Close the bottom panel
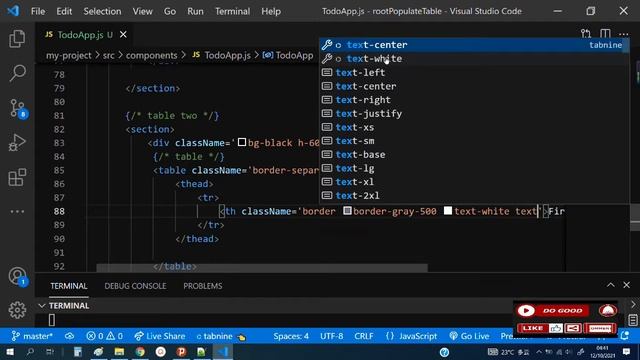This screenshot has height=360, width=640. (x=627, y=285)
